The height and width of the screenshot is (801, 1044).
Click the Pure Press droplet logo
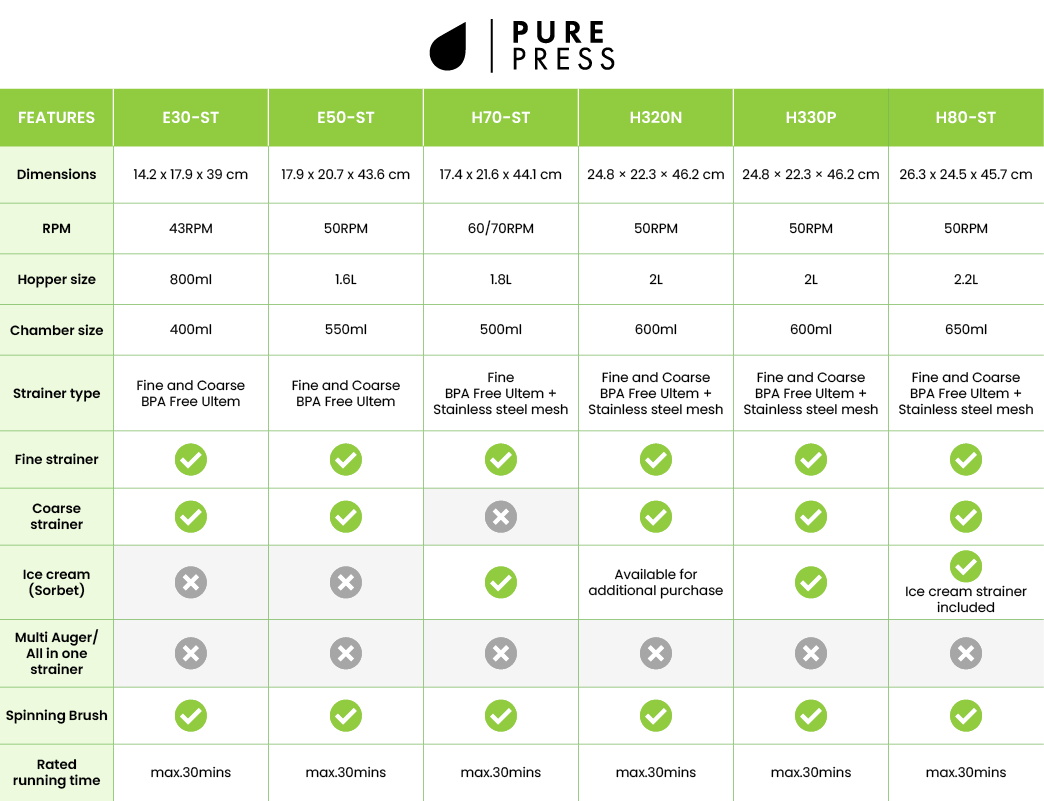point(448,47)
